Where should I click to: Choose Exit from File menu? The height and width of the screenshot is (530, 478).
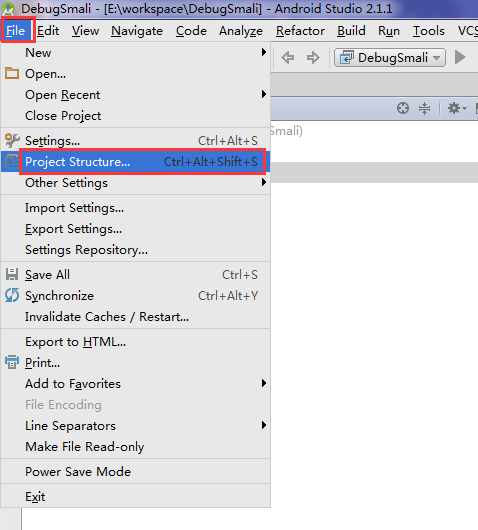click(x=135, y=496)
